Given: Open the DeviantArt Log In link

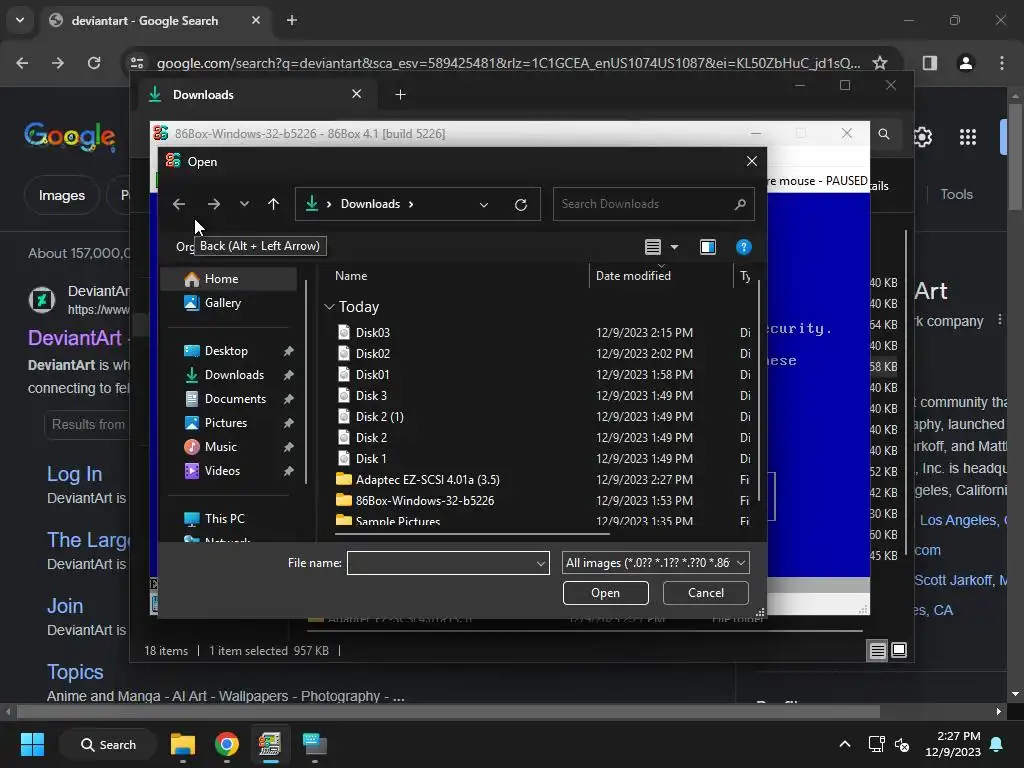Looking at the screenshot, I should pos(74,474).
